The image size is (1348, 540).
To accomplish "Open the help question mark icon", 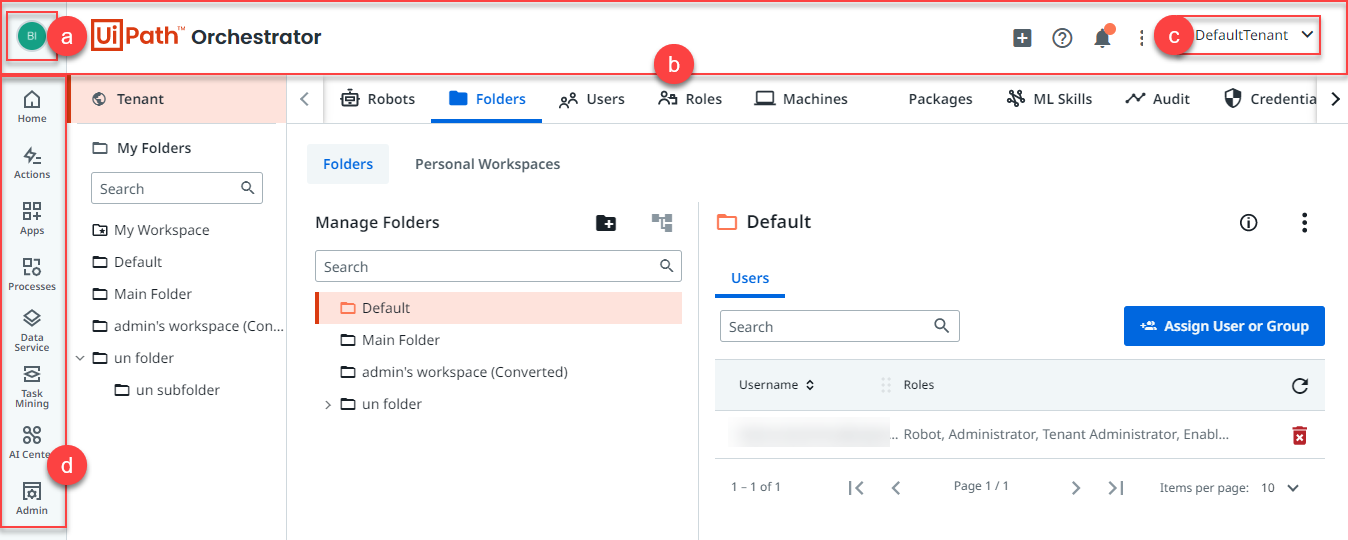I will [x=1062, y=38].
